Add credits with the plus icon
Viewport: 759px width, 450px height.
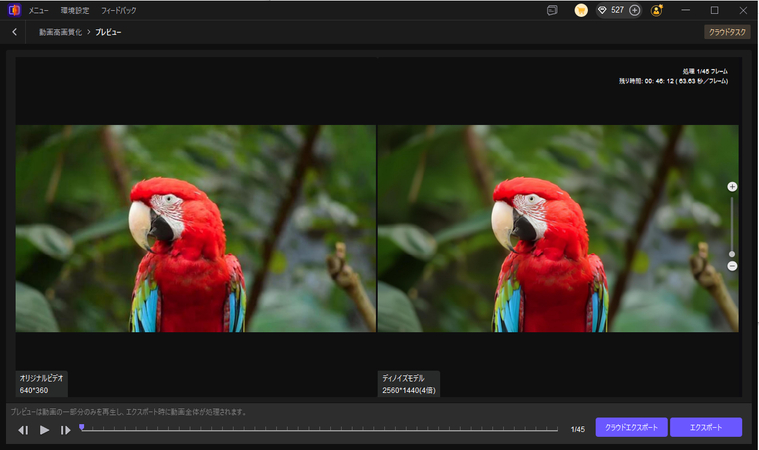tap(634, 10)
